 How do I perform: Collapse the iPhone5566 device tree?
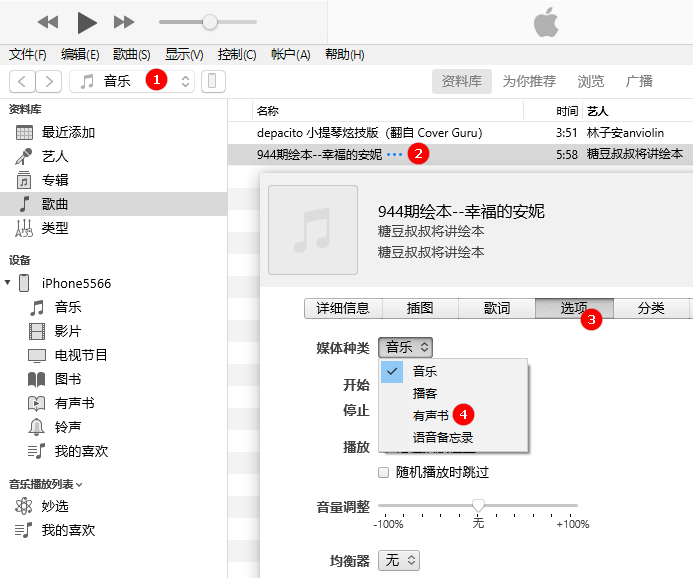click(9, 284)
